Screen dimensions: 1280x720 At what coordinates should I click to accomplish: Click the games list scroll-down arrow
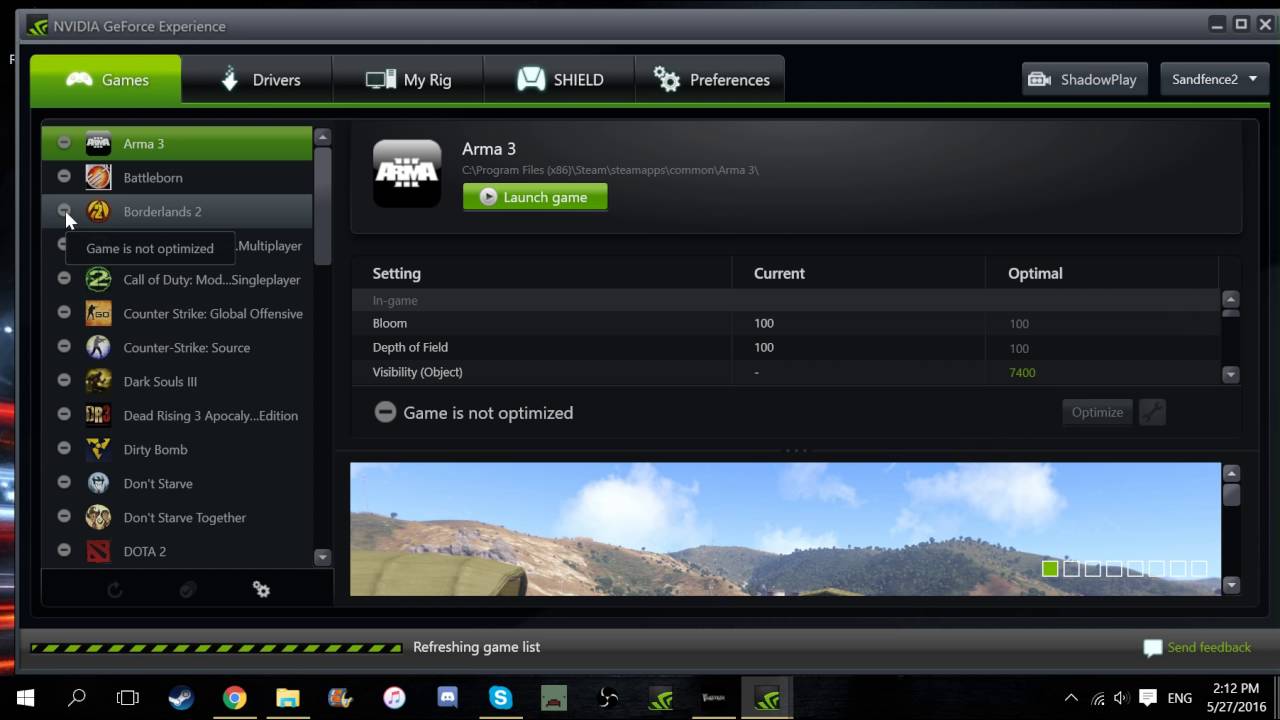tap(322, 557)
